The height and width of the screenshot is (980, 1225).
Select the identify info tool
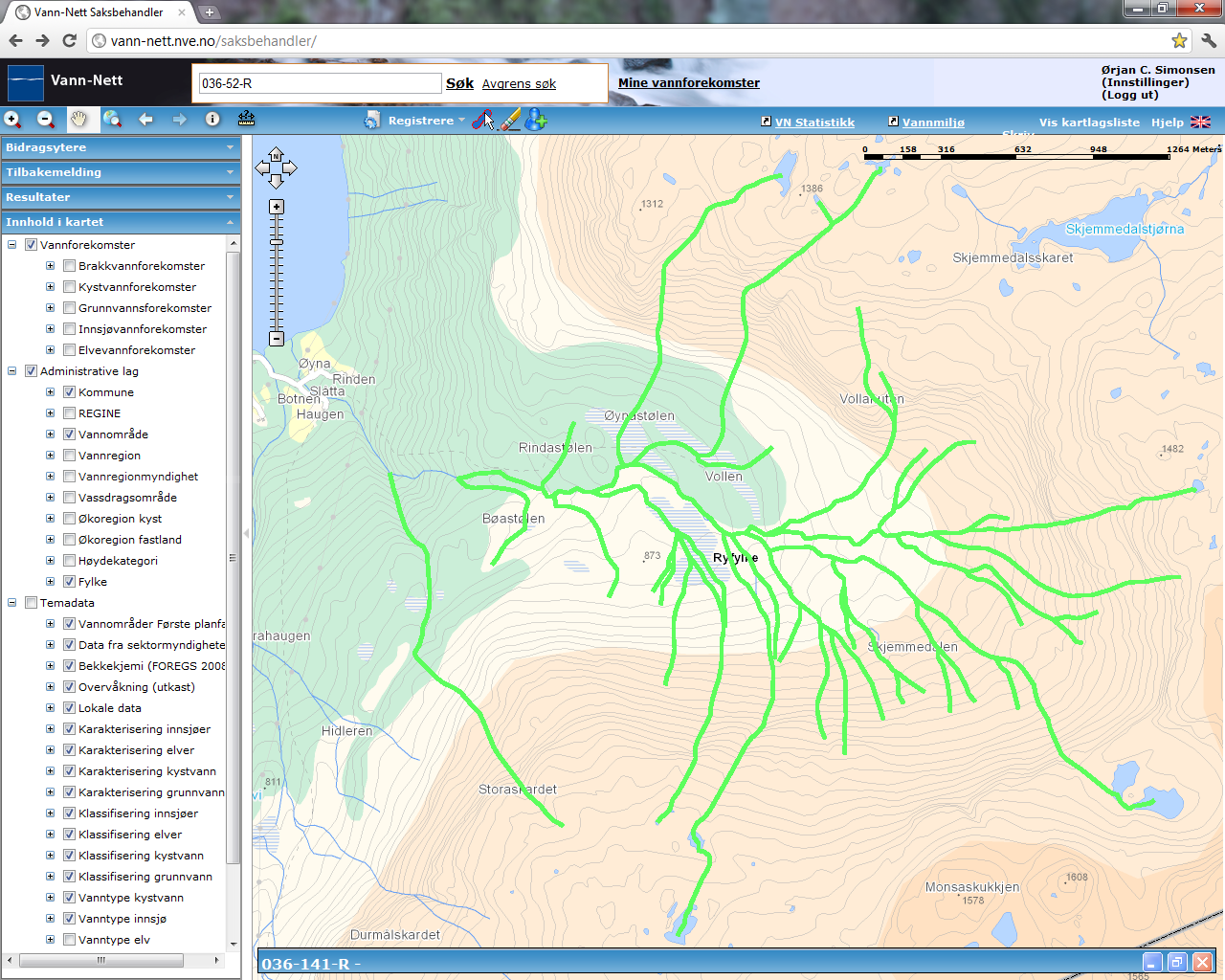point(212,120)
